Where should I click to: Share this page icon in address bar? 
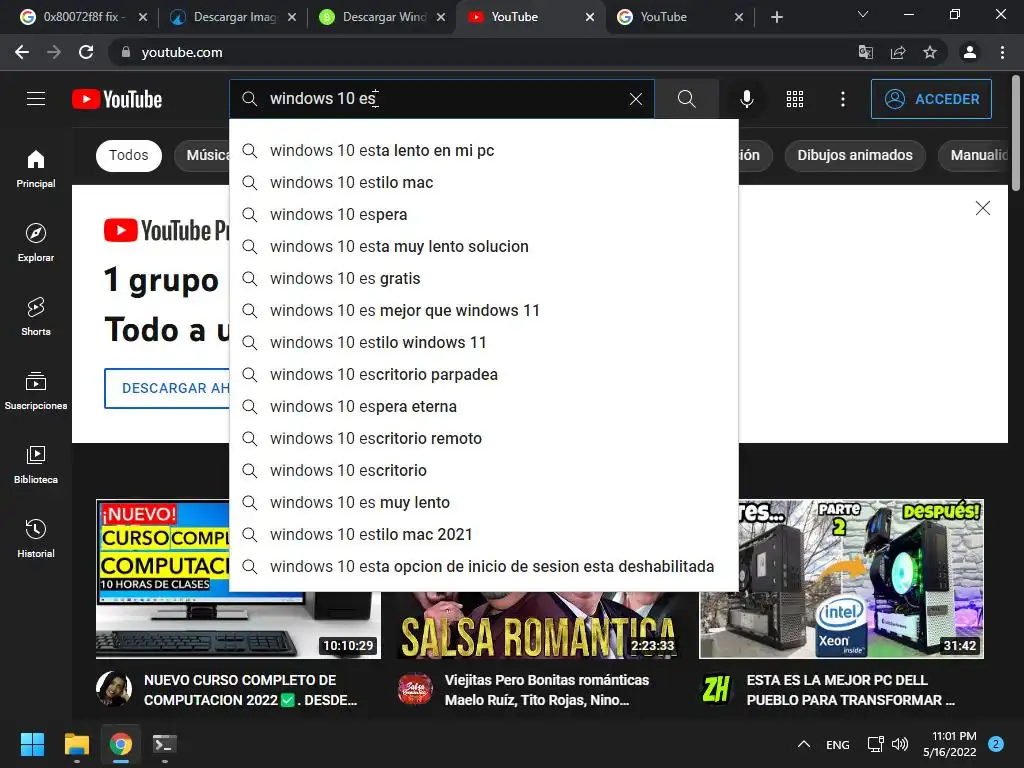898,52
